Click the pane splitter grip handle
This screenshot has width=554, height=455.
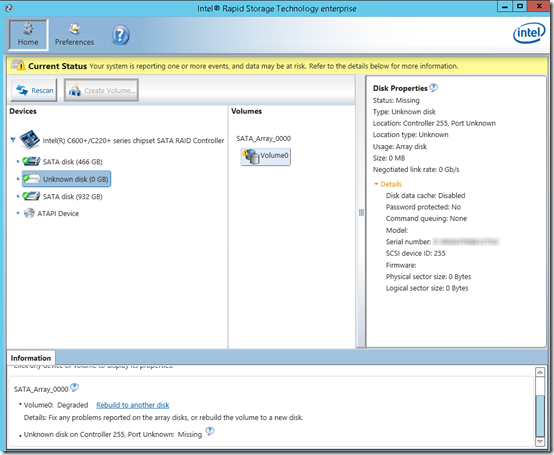coord(361,212)
